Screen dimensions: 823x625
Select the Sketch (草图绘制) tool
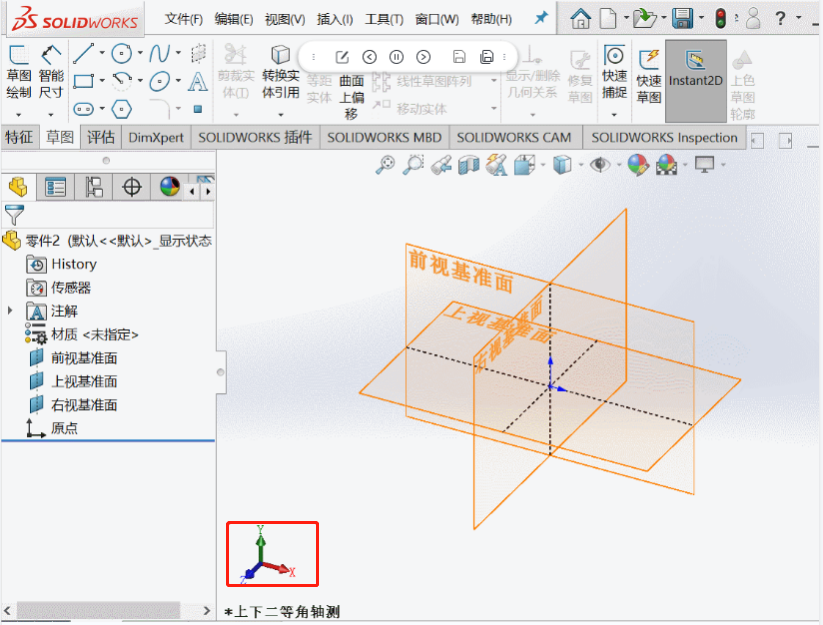pos(19,73)
